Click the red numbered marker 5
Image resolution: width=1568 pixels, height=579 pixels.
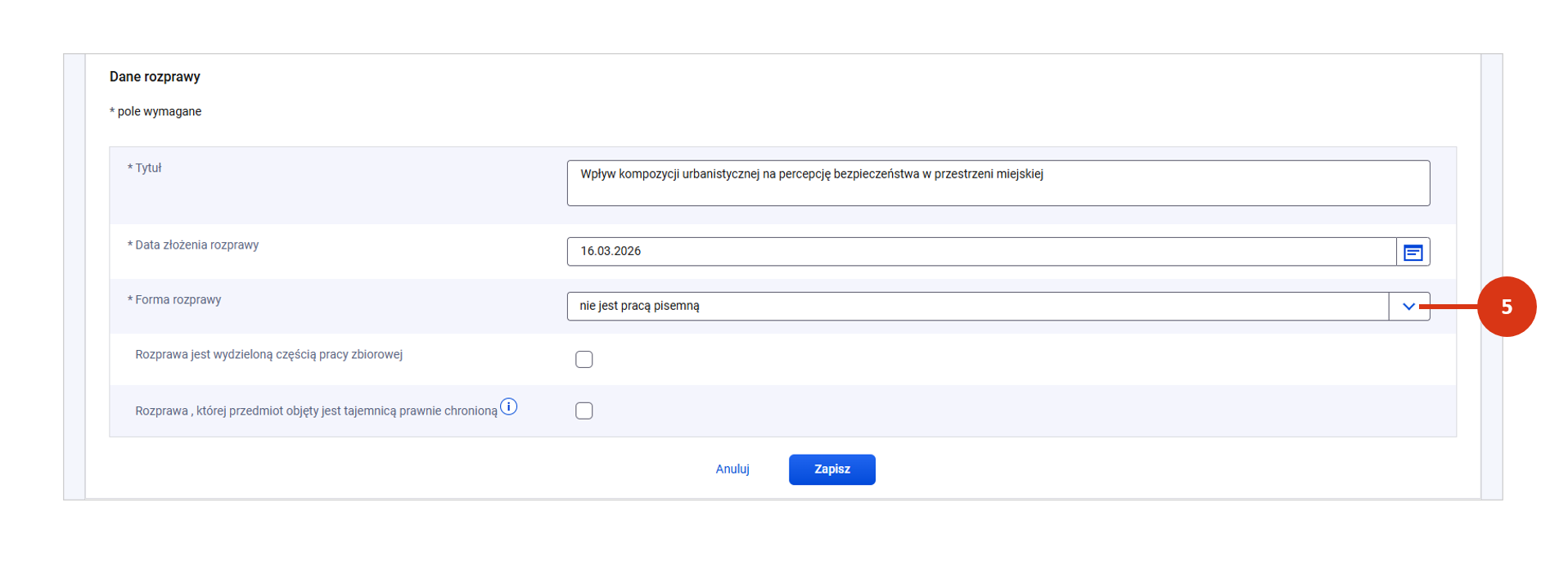coord(1506,307)
